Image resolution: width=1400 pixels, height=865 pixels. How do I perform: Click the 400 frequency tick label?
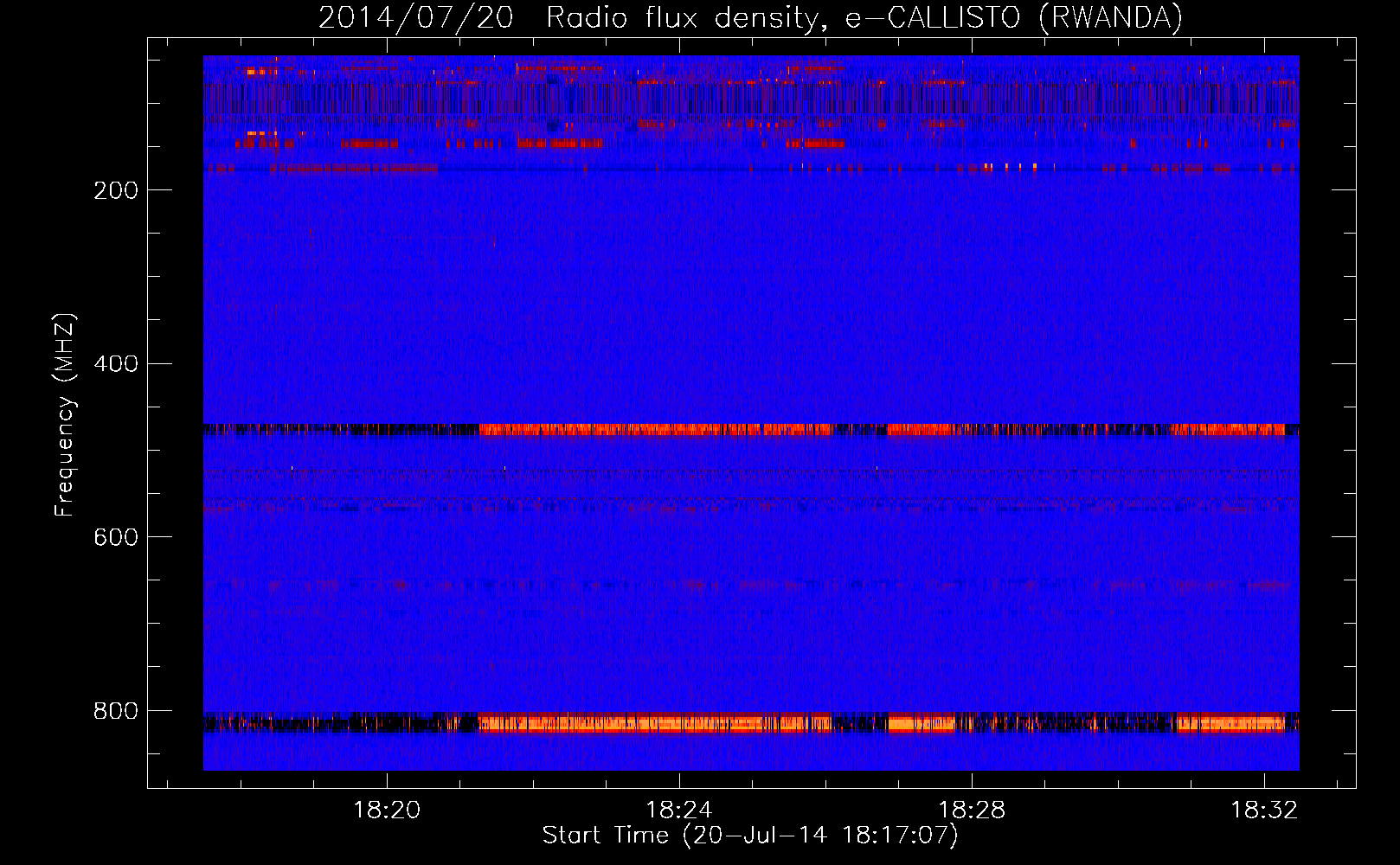116,364
